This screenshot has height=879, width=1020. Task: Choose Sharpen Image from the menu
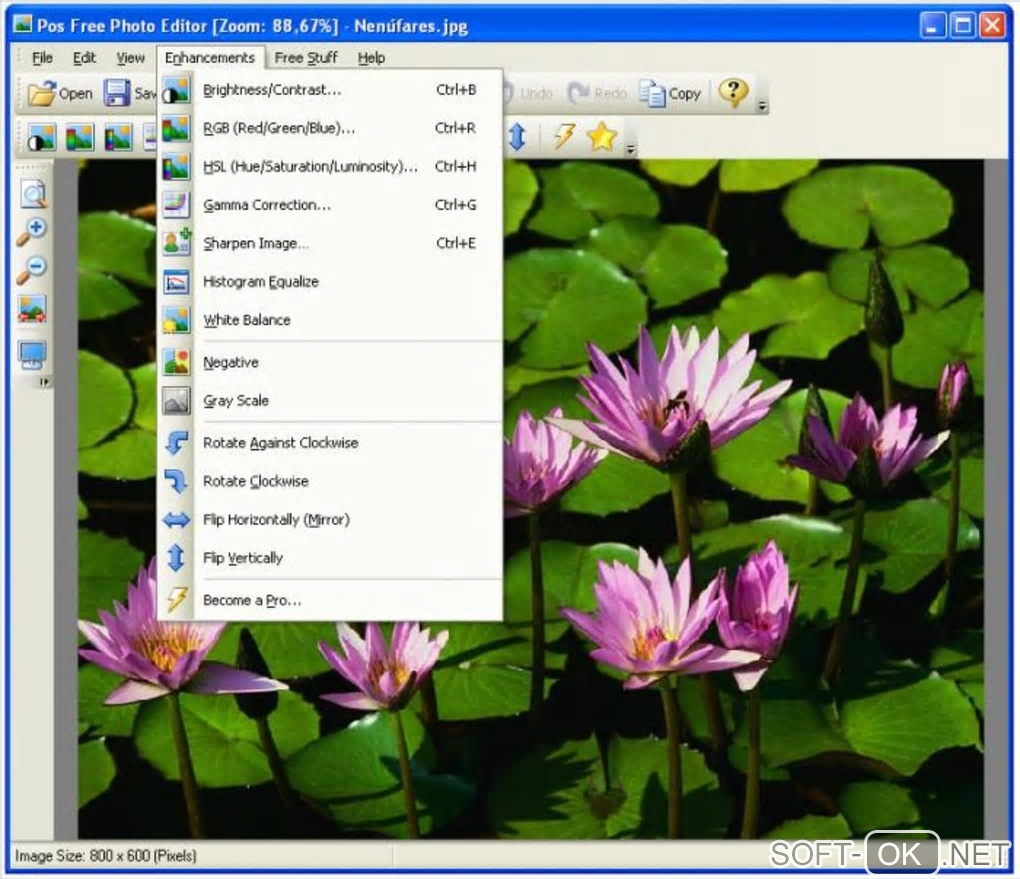(x=330, y=243)
